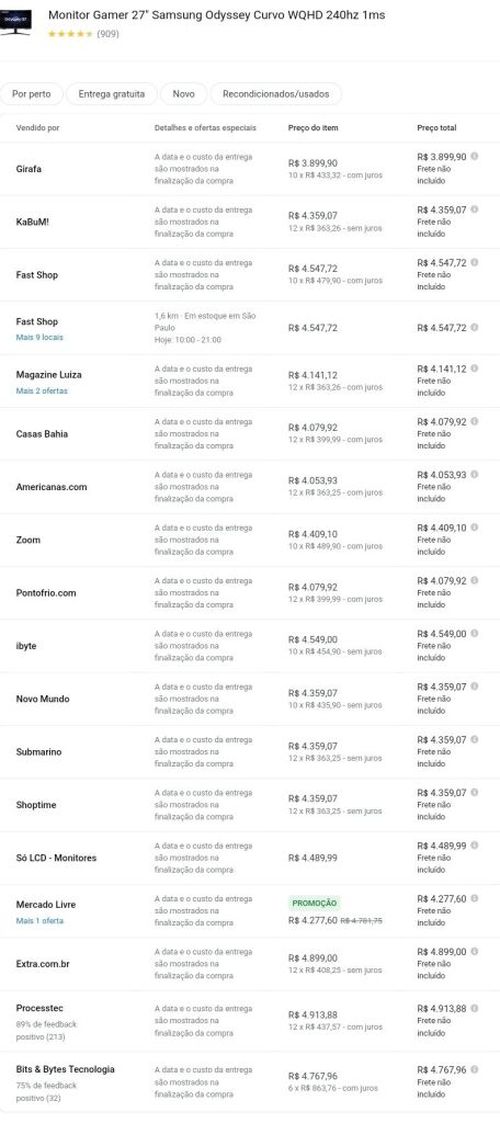Click the info icon beside KaBuM! total price
Image resolution: width=500 pixels, height=1123 pixels.
(474, 210)
